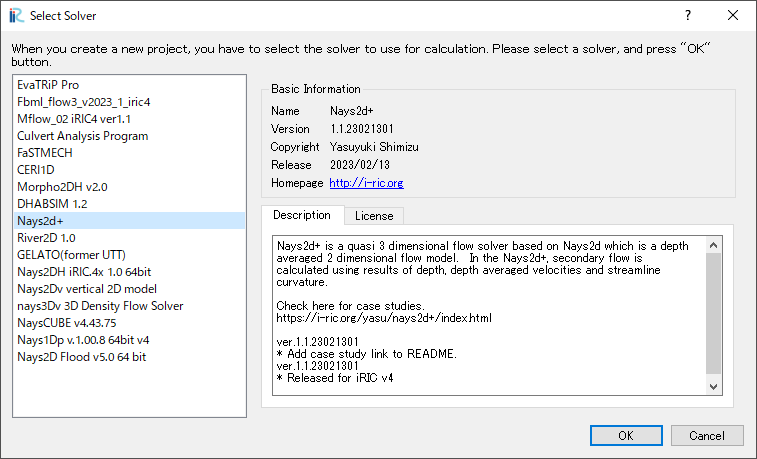
Task: Select the FaSTMECH solver
Action: (x=129, y=153)
